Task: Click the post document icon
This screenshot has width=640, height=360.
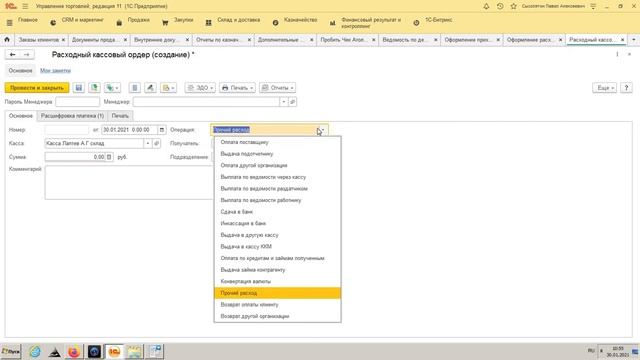Action: point(94,88)
